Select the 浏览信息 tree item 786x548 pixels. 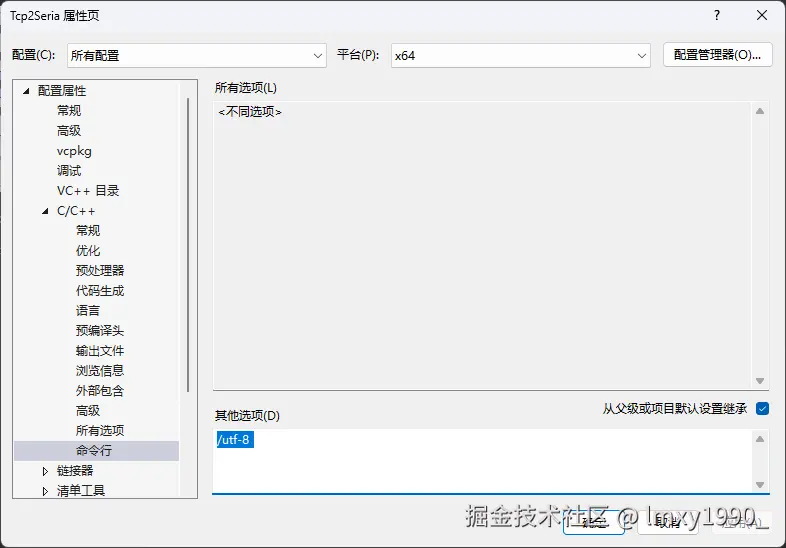pos(100,371)
